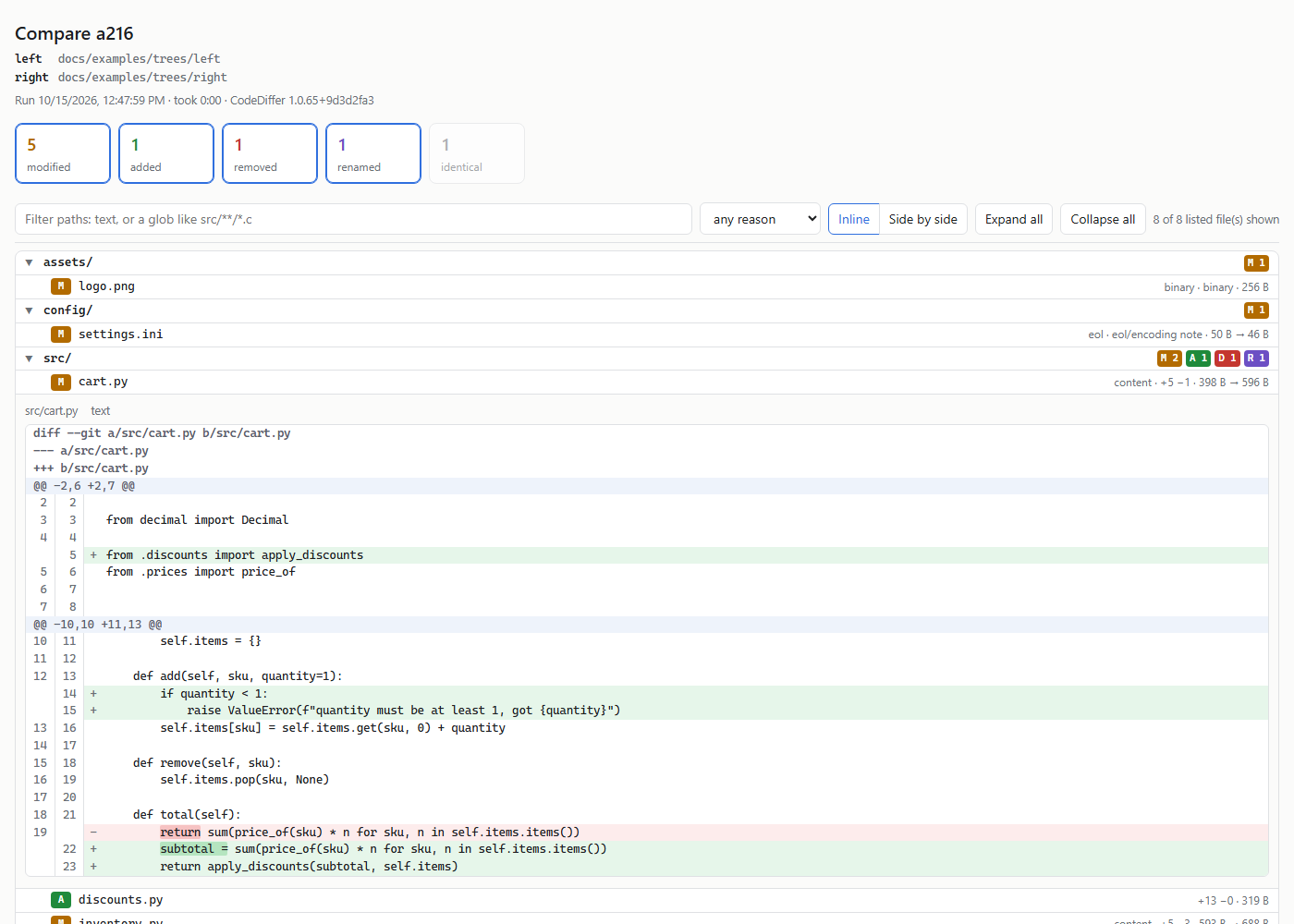Screen dimensions: 1294x924
Task: Open the settings.ini file row
Action: click(x=647, y=334)
